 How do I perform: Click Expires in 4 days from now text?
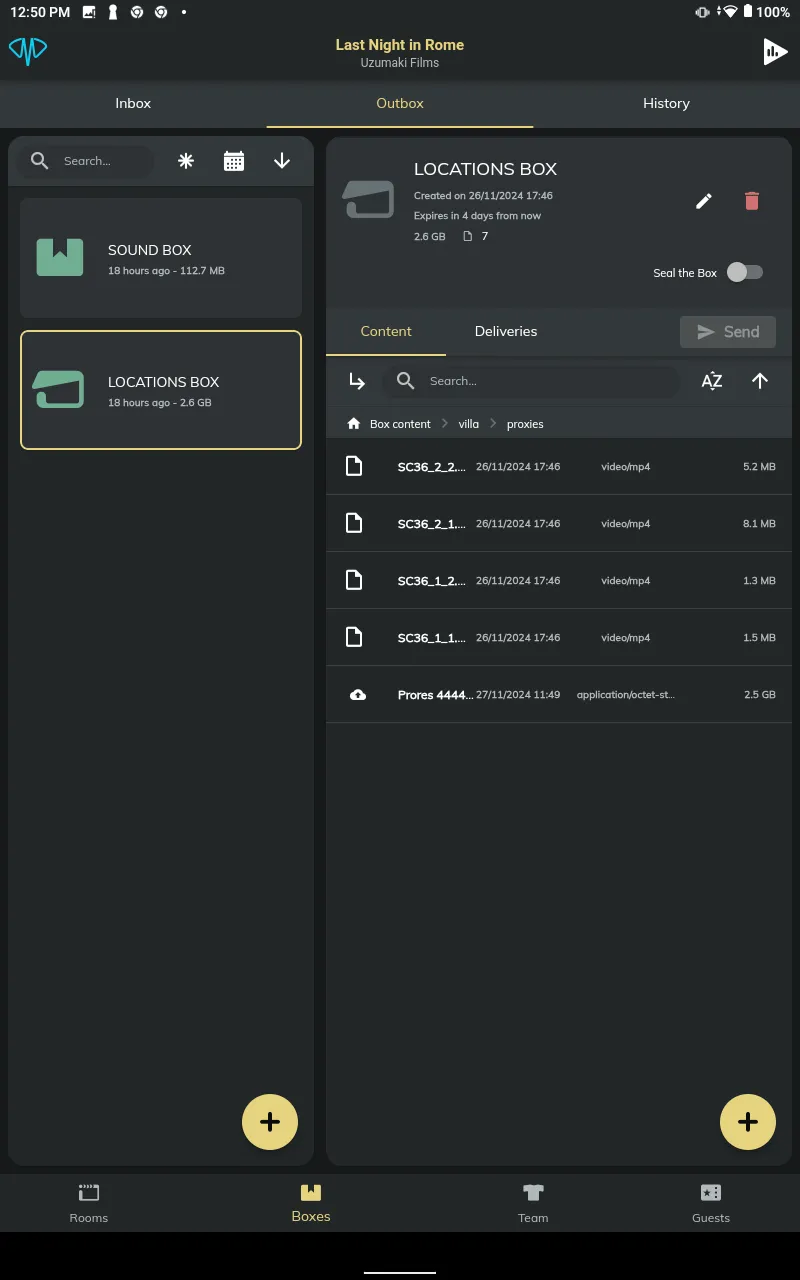[x=478, y=216]
